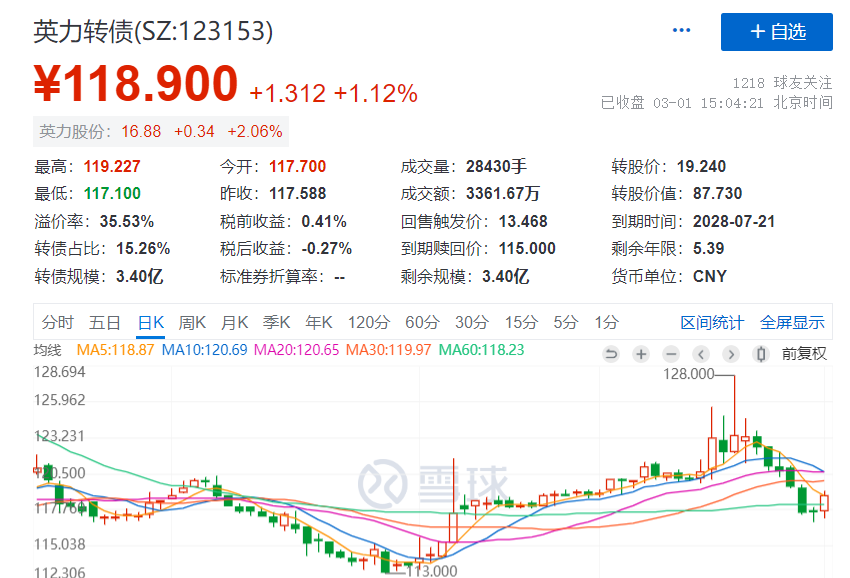Click the 128.694 y-axis price label
The height and width of the screenshot is (578, 850).
pos(60,372)
